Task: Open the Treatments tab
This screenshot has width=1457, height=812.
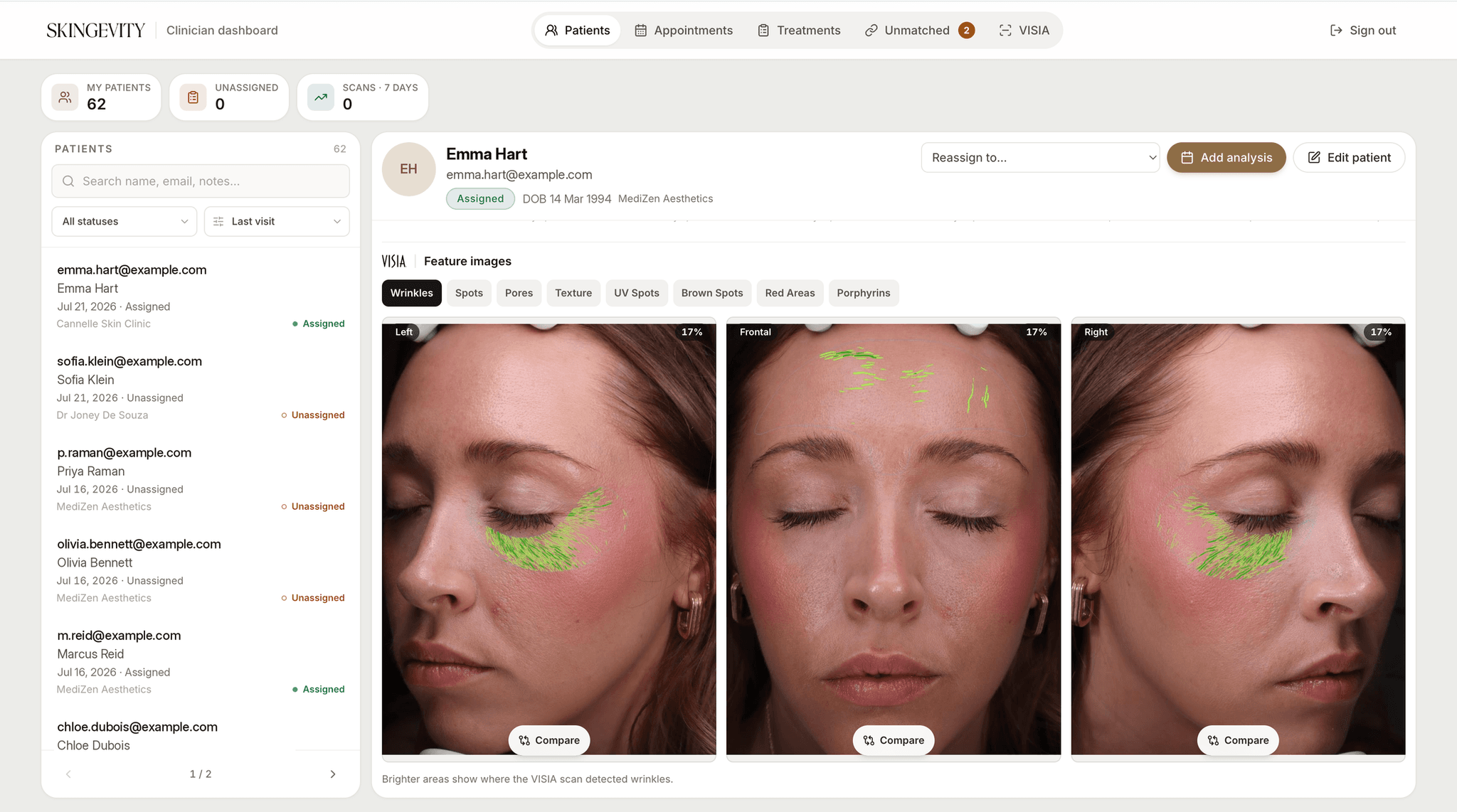Action: tap(799, 30)
